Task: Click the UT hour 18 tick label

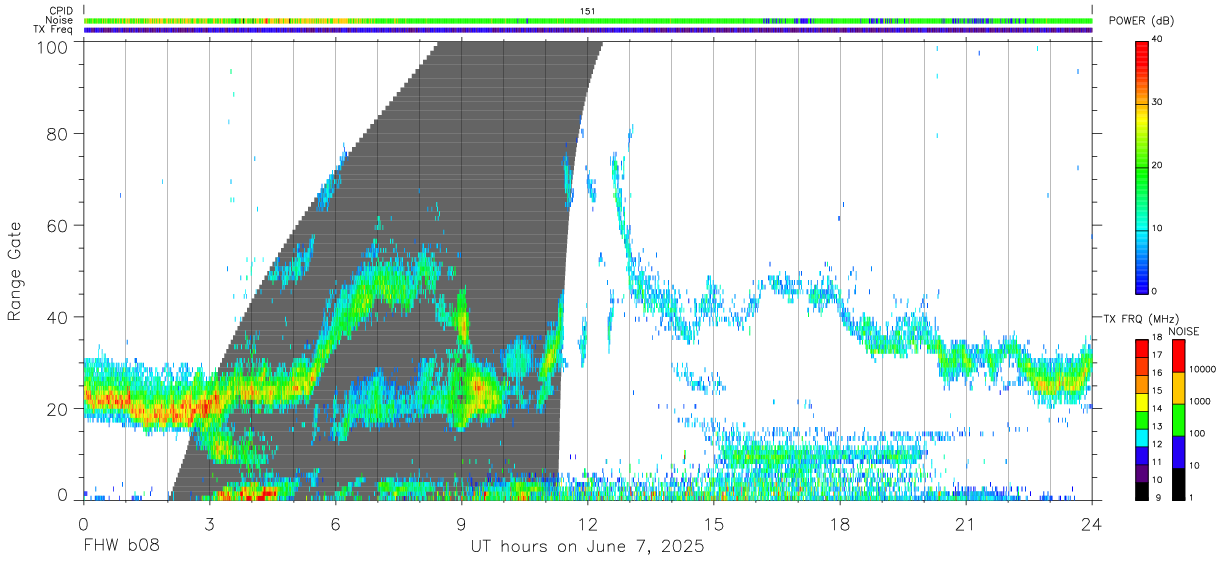Action: coord(840,523)
